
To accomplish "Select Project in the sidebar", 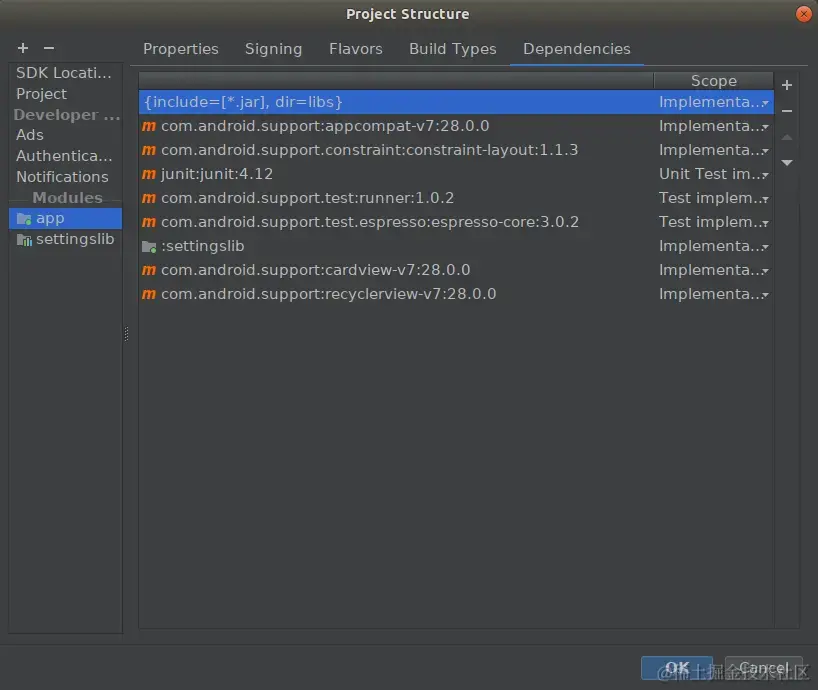I will [x=42, y=94].
